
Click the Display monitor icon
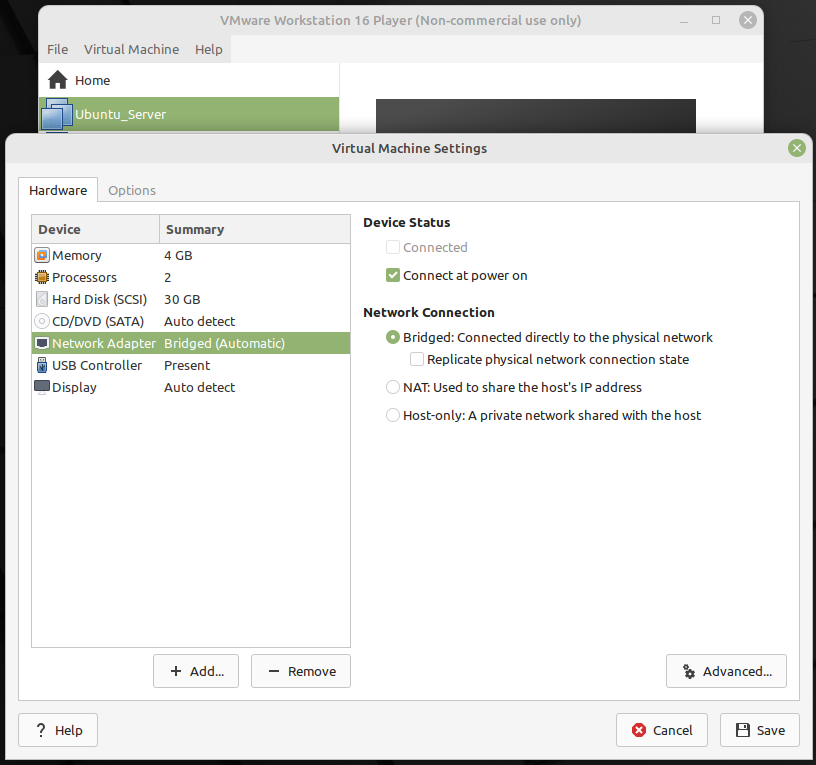(42, 387)
